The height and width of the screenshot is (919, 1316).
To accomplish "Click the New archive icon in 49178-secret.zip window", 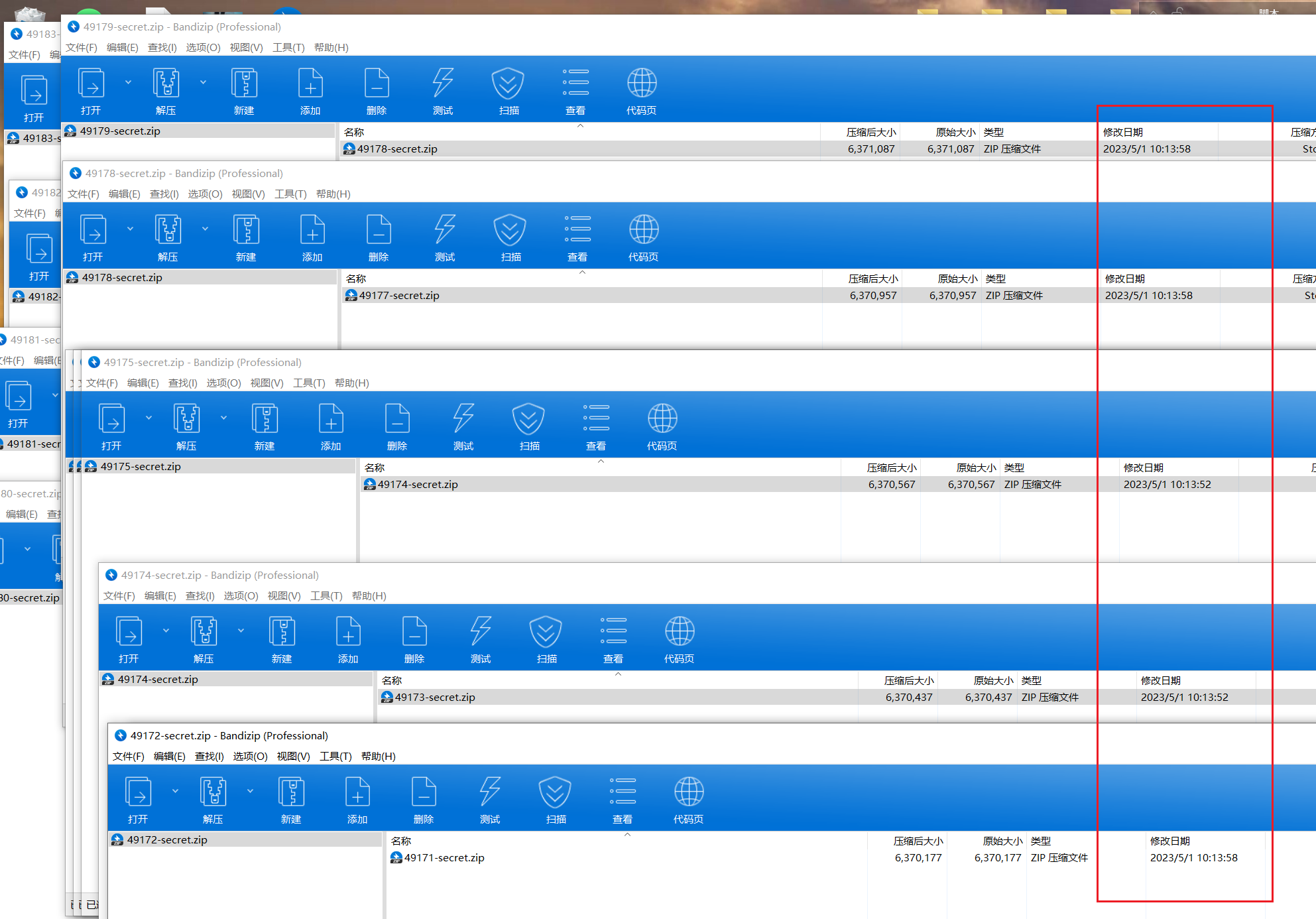I will point(246,231).
